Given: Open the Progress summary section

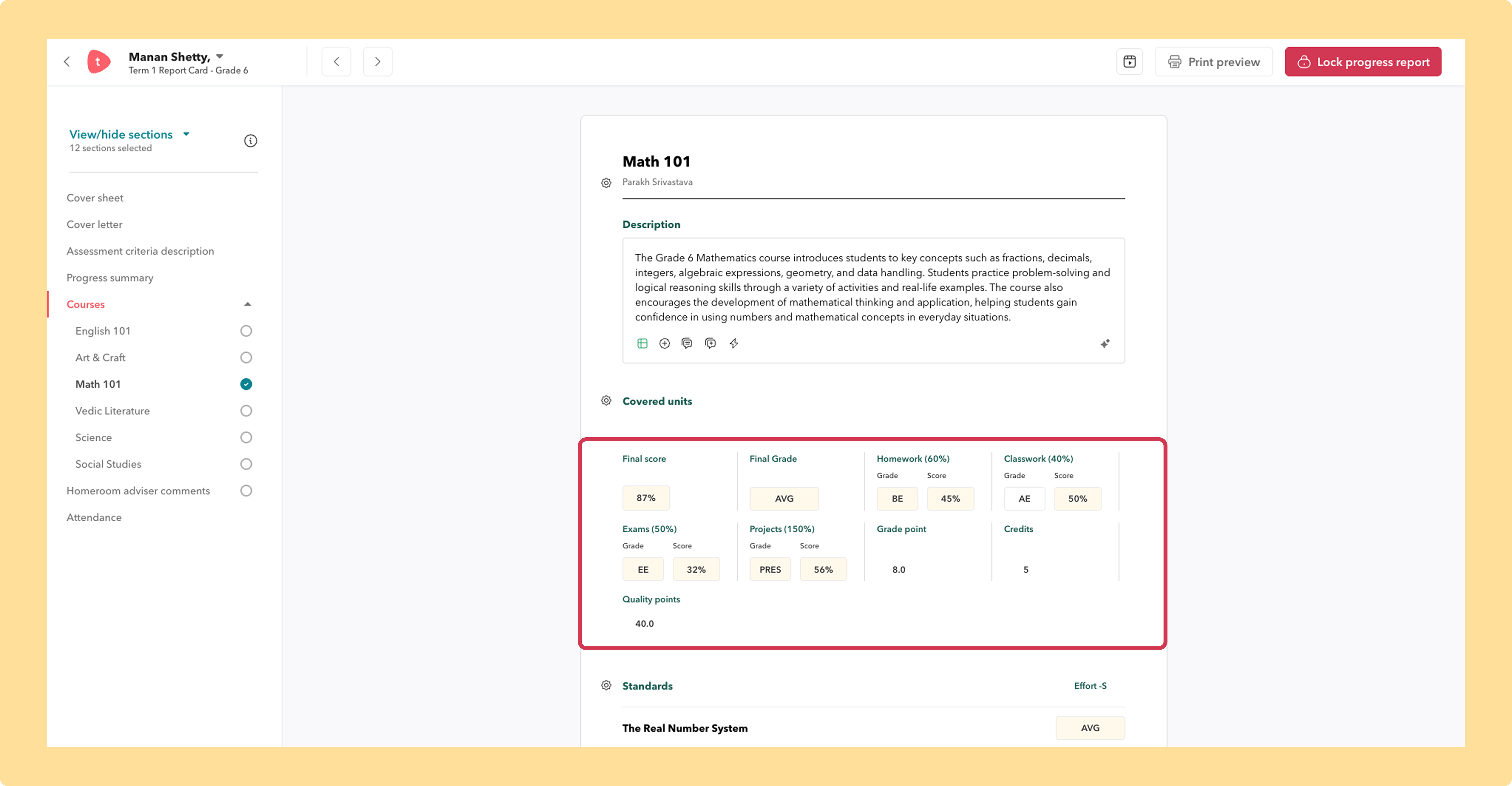Looking at the screenshot, I should [x=110, y=278].
